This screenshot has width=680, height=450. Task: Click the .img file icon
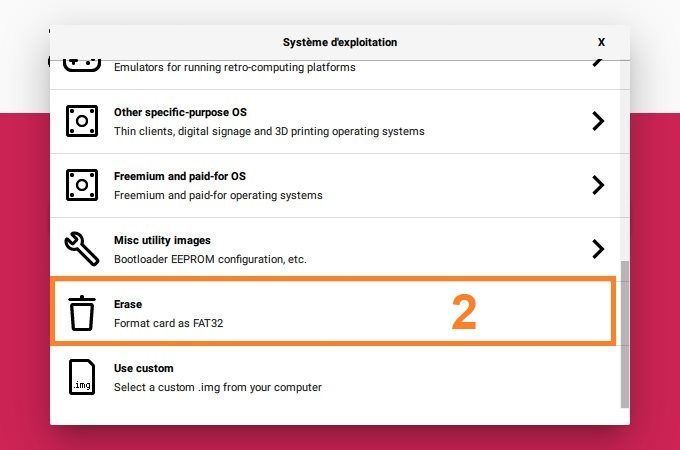tap(82, 377)
